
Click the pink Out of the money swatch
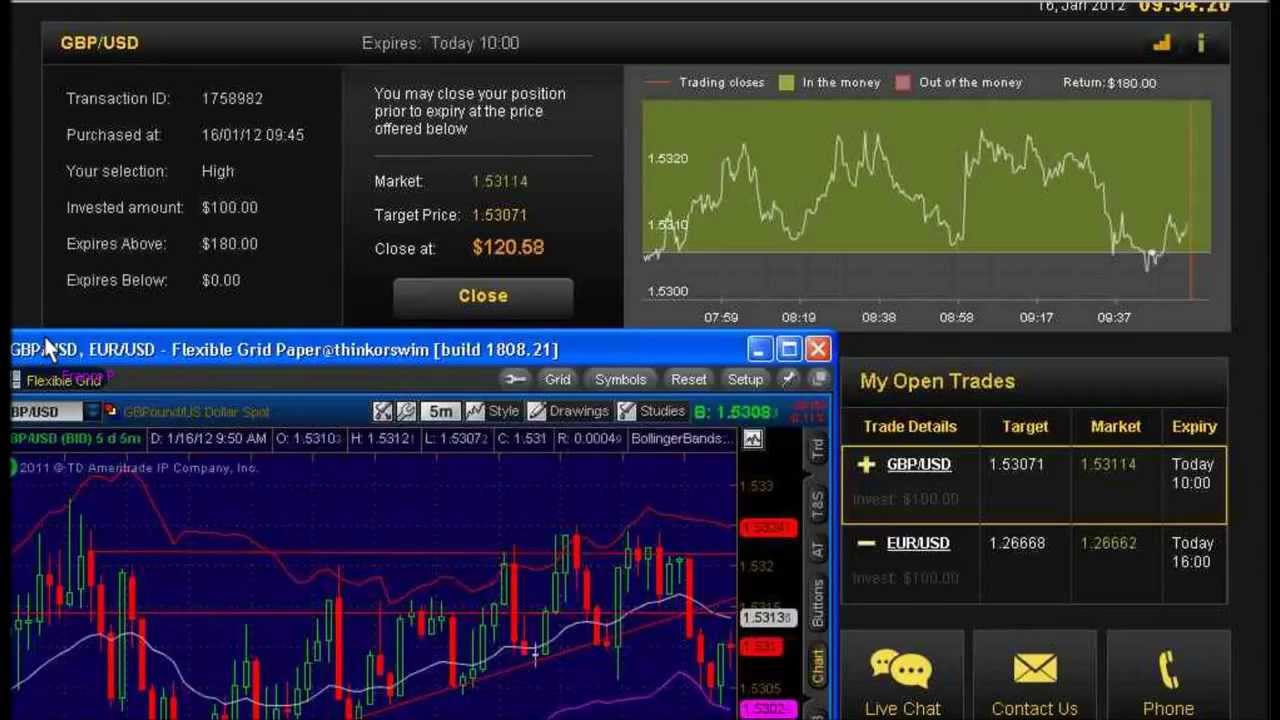pyautogui.click(x=903, y=82)
